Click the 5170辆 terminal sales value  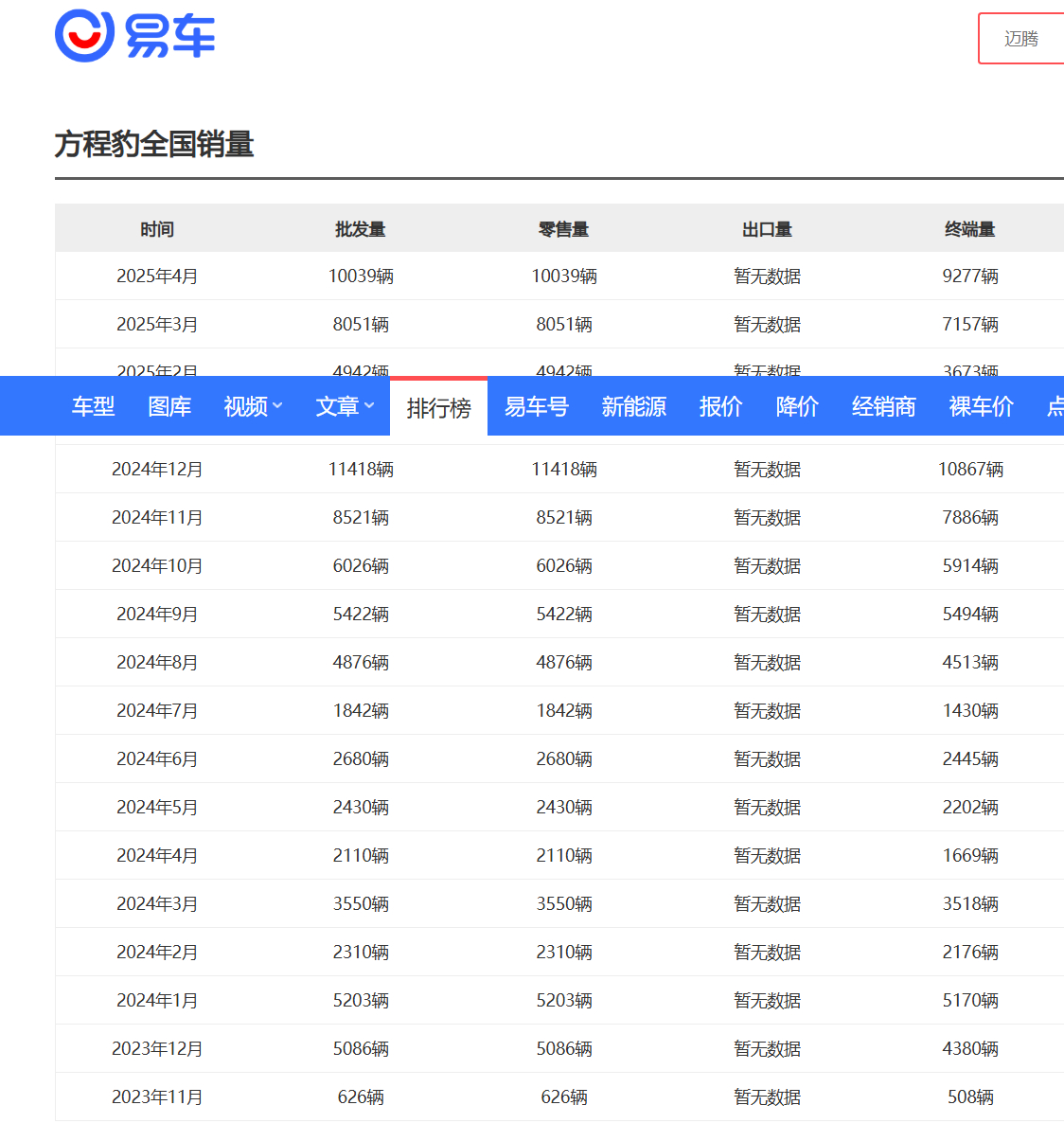pyautogui.click(x=970, y=1000)
